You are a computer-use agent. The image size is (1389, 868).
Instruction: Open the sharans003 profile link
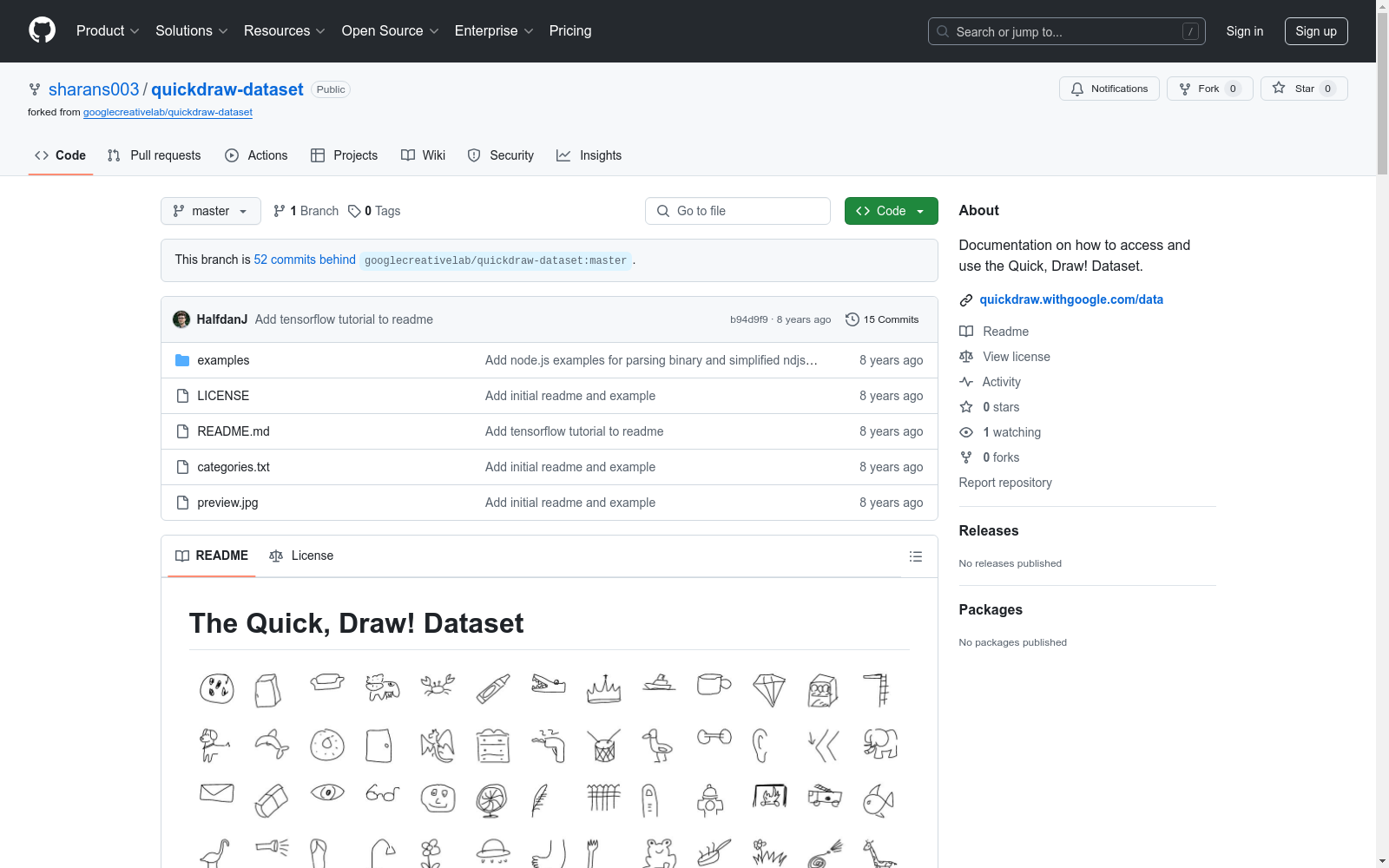click(x=94, y=89)
